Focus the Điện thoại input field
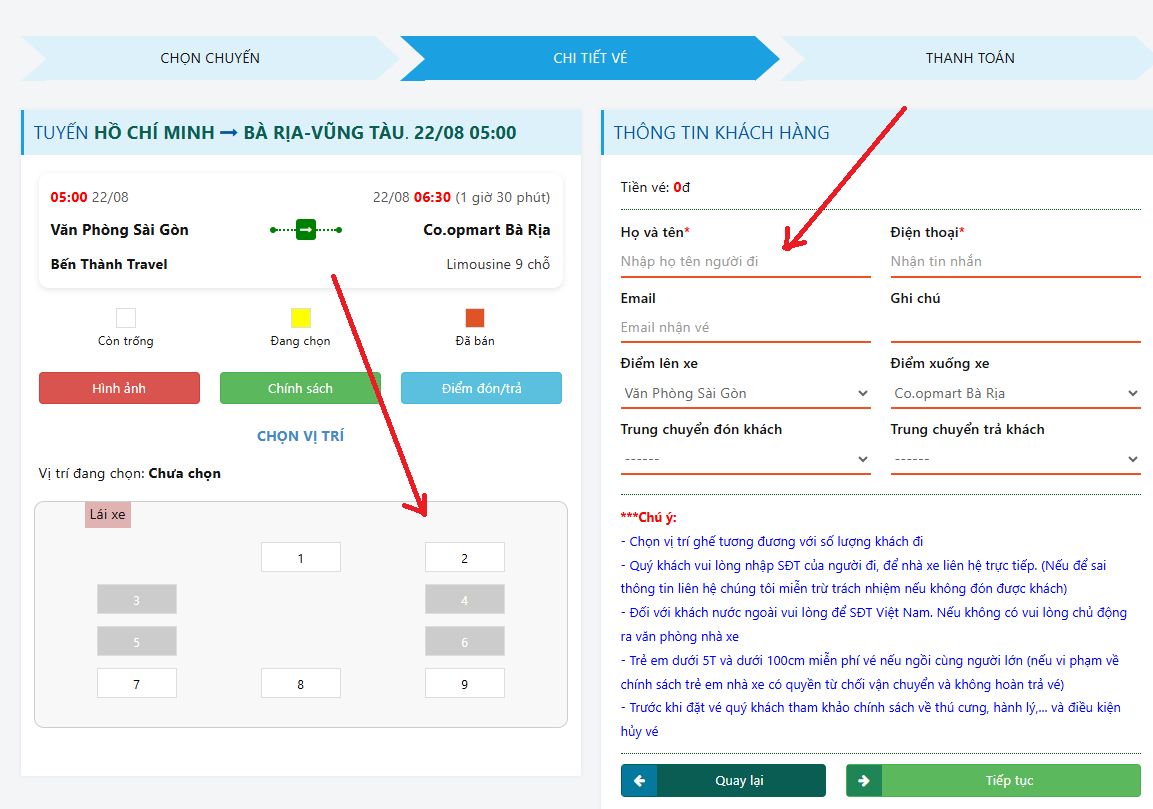Image resolution: width=1153 pixels, height=809 pixels. pyautogui.click(x=1015, y=262)
